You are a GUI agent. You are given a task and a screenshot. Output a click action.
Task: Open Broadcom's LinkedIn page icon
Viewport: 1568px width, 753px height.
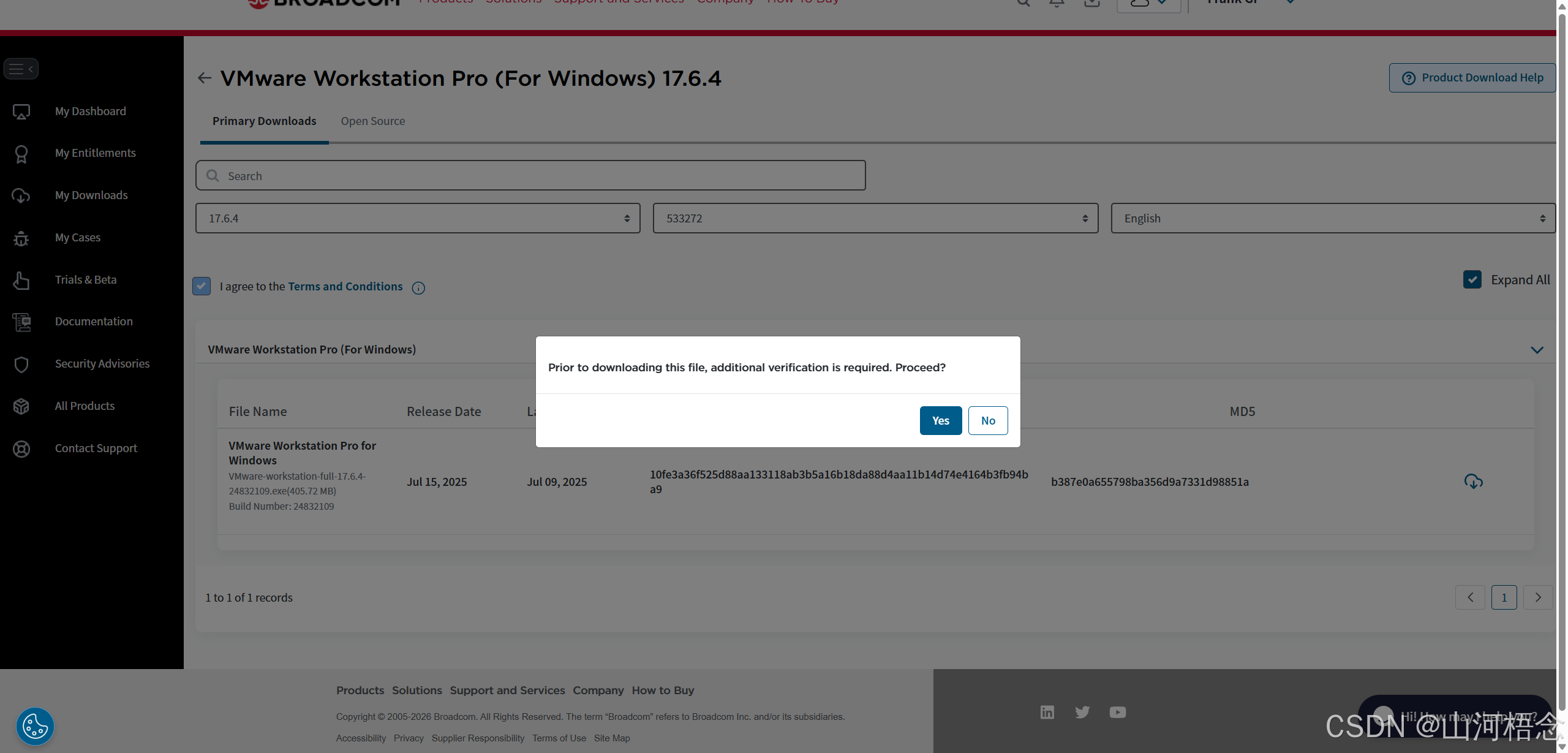[1047, 712]
